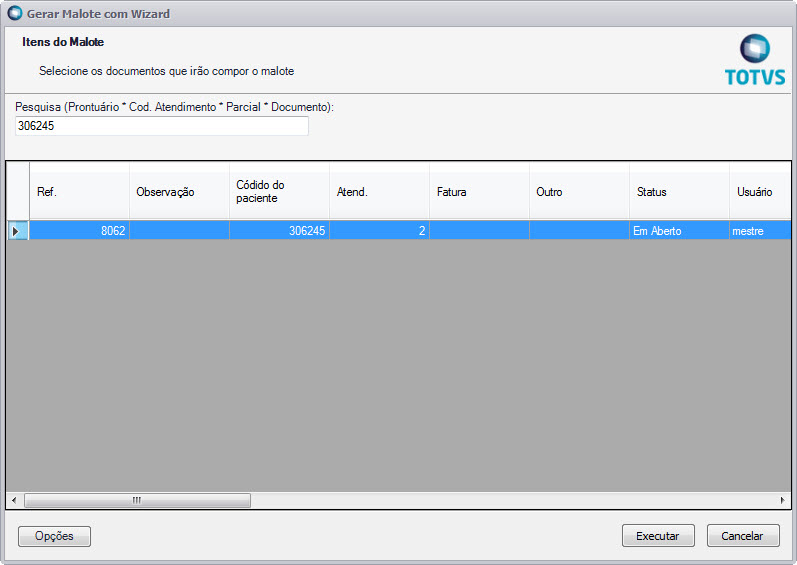This screenshot has height=565, width=797.
Task: Click the Atend. cell with value 2
Action: (380, 231)
